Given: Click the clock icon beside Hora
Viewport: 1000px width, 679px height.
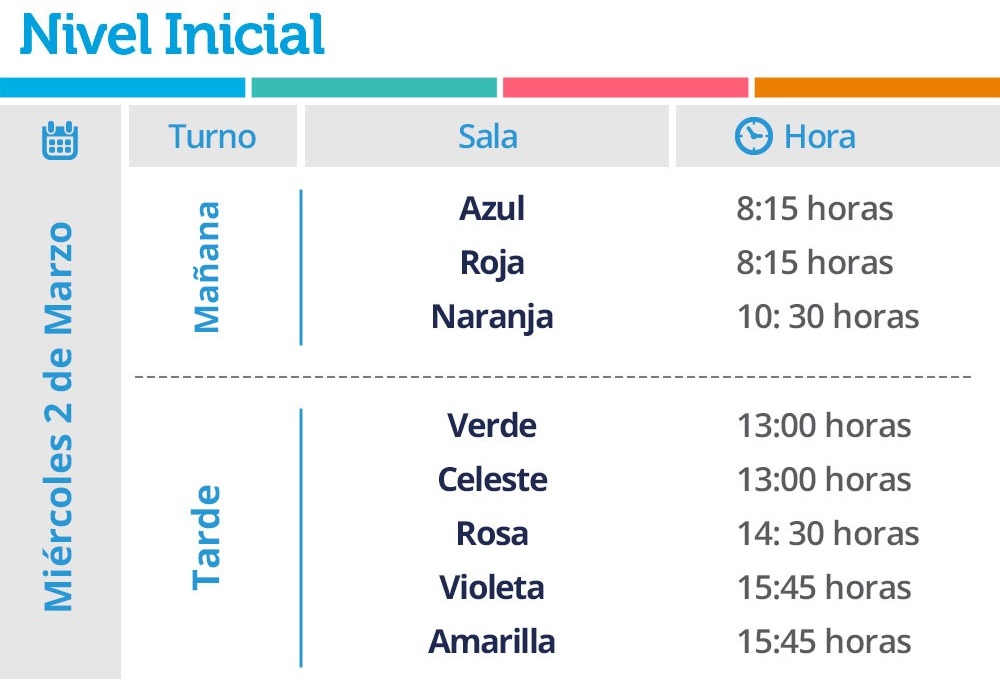Looking at the screenshot, I should 753,136.
